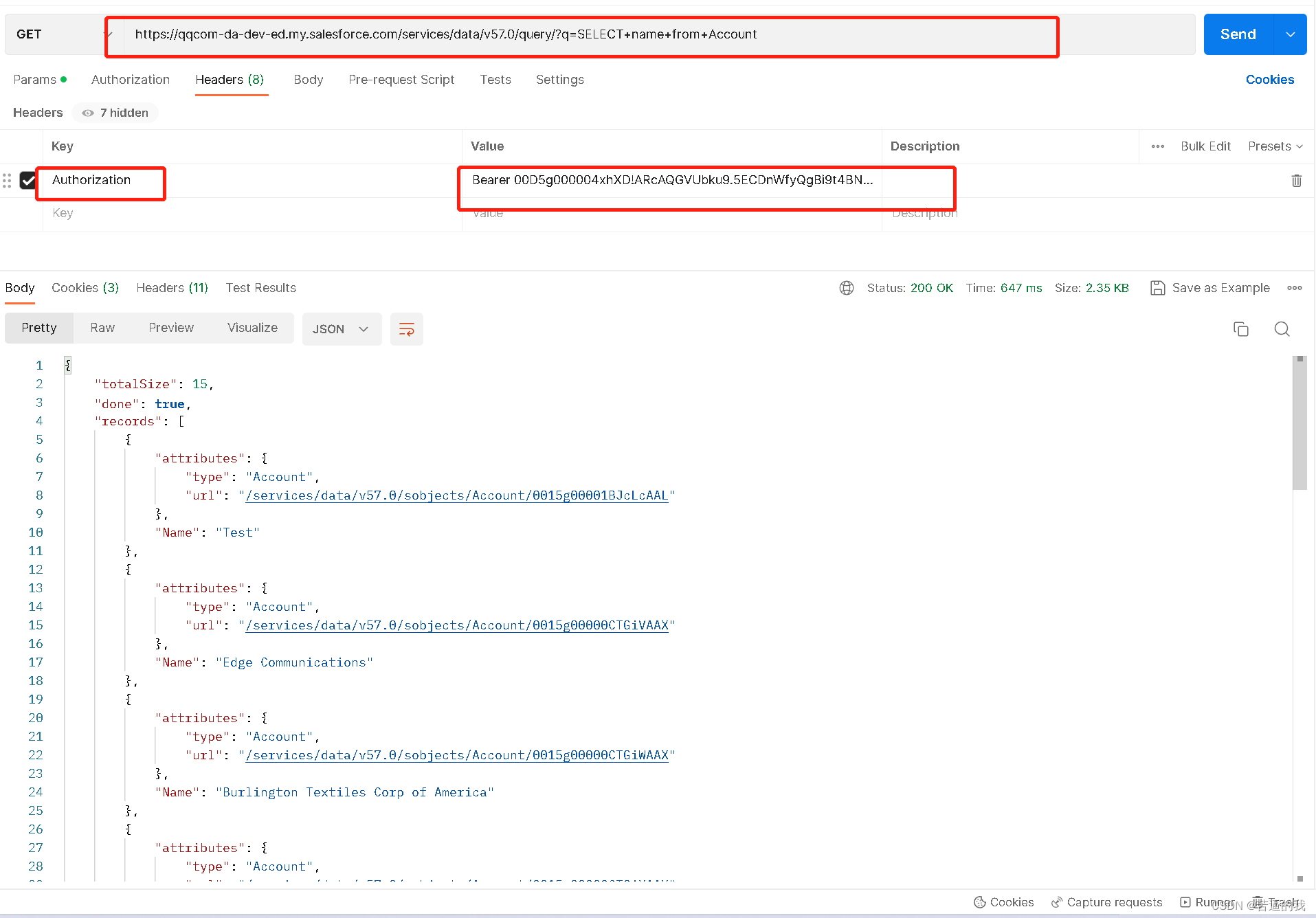This screenshot has height=918, width=1316.
Task: Copy the response body using copy icon
Action: (1240, 328)
